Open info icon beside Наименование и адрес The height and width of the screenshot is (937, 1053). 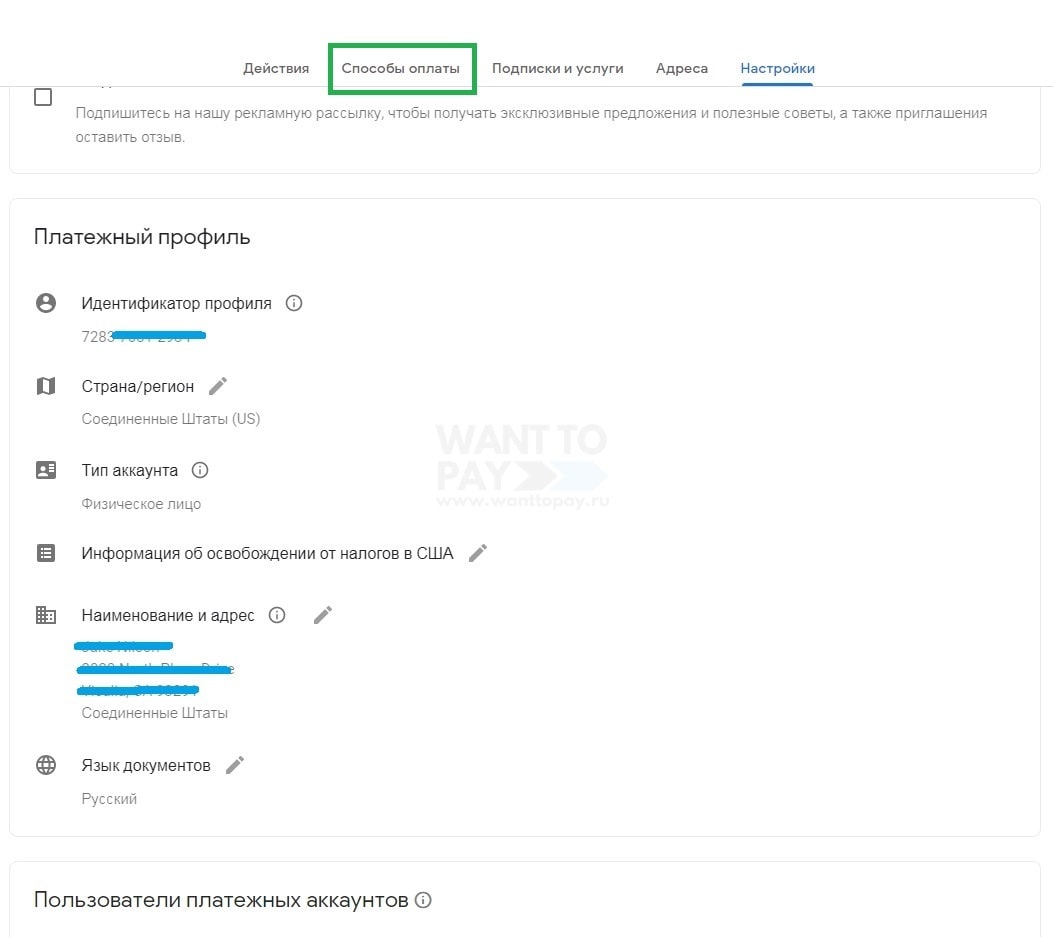pyautogui.click(x=277, y=615)
